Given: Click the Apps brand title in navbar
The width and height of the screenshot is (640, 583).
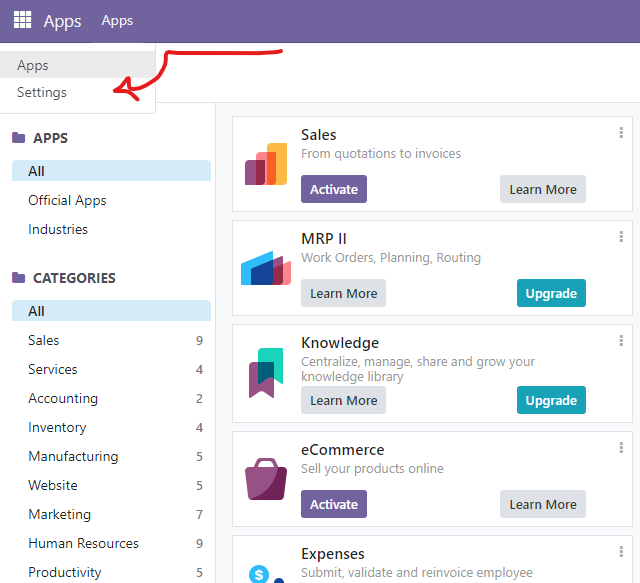Looking at the screenshot, I should tap(62, 21).
